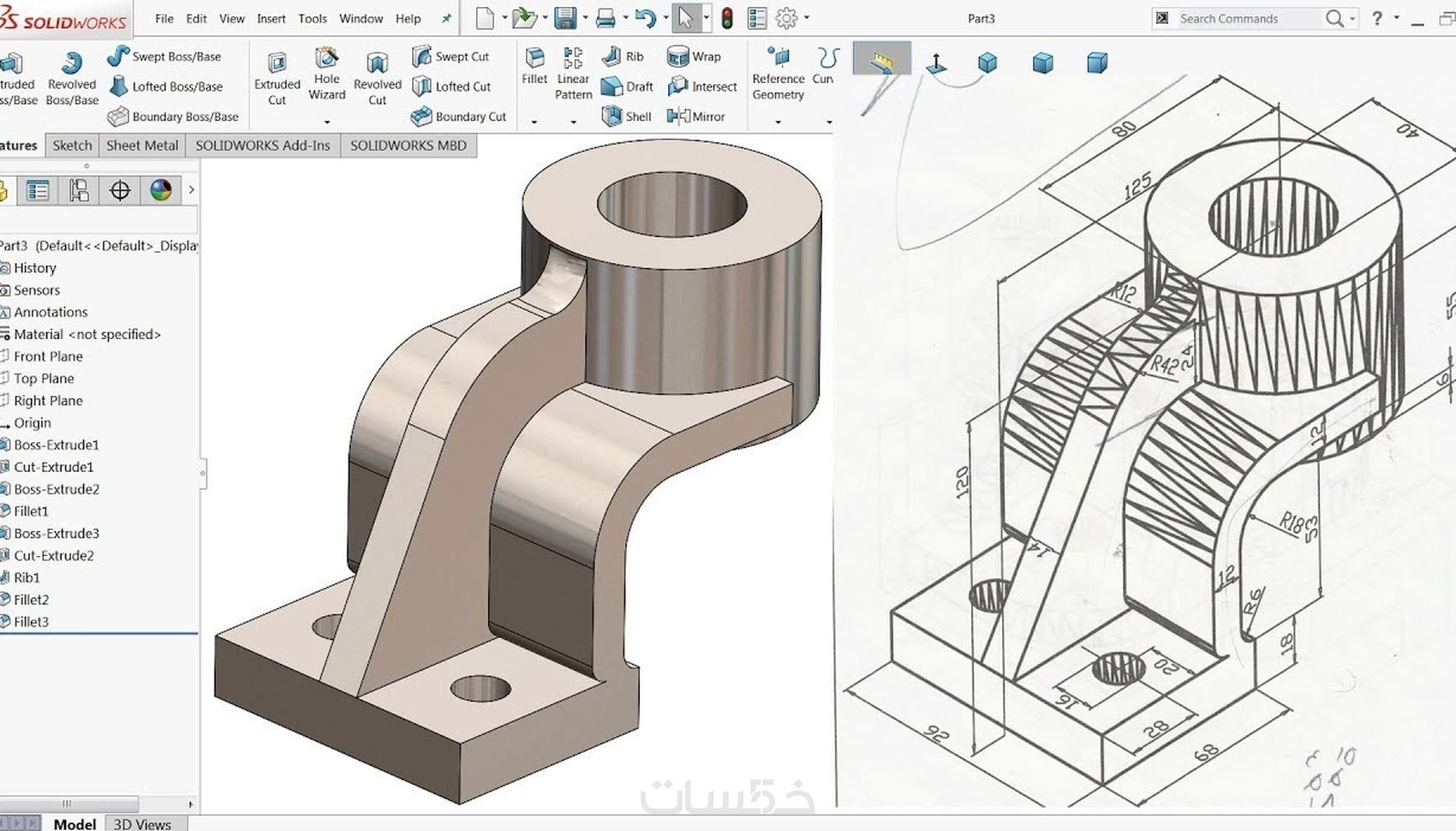1456x831 pixels.
Task: Open the ConfigurationManager tab icon
Action: click(x=79, y=190)
